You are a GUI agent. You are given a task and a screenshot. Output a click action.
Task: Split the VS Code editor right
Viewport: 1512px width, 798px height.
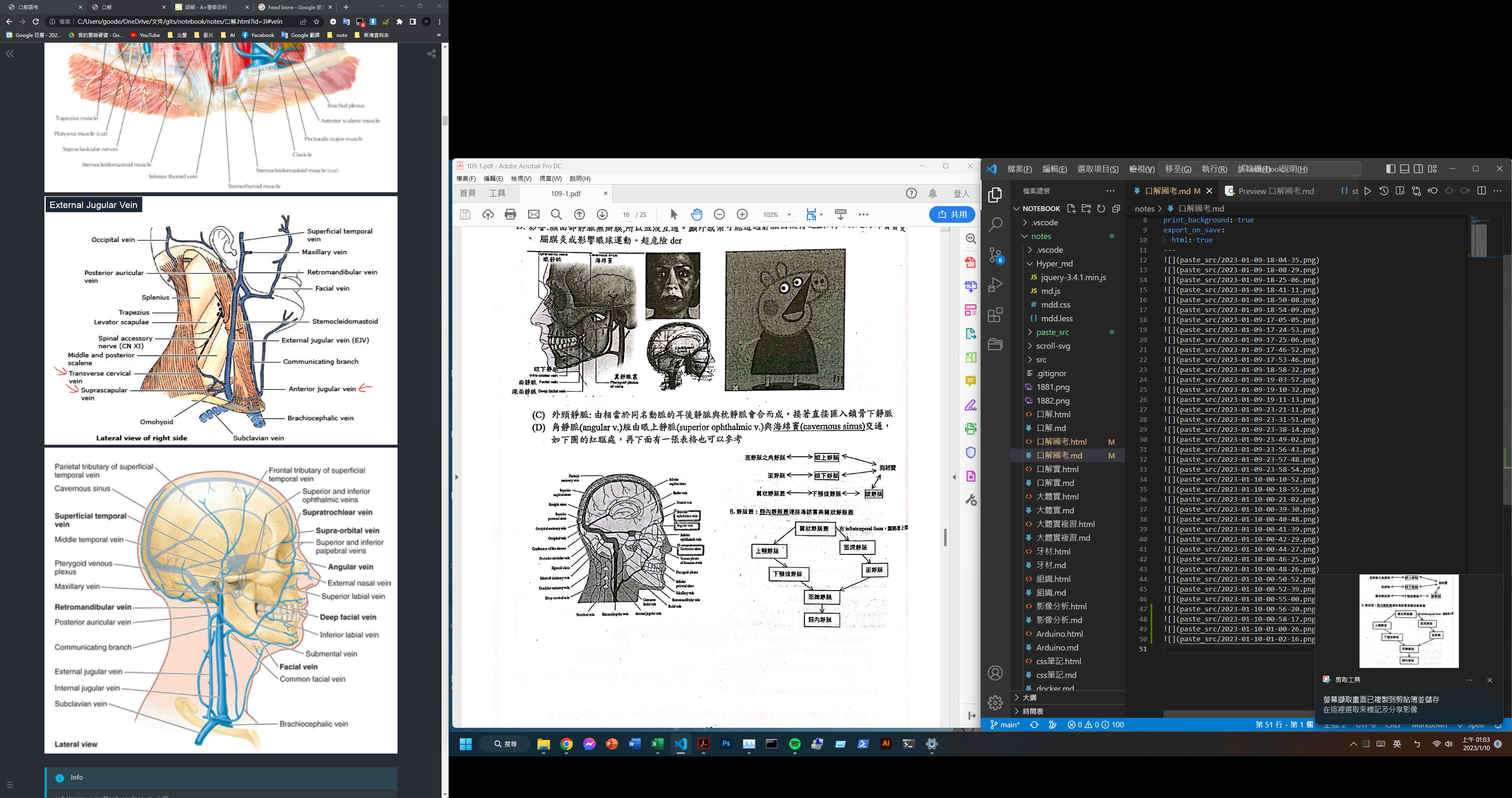click(1482, 191)
